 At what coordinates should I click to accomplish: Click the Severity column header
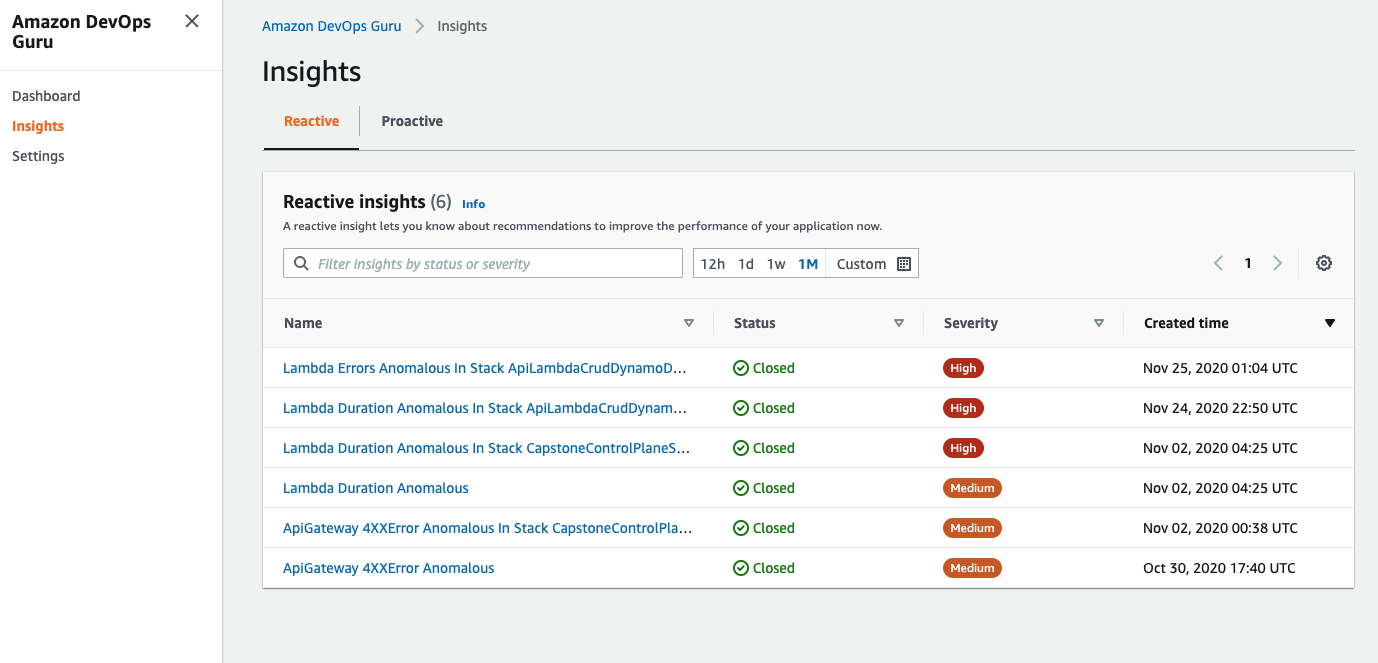click(971, 323)
